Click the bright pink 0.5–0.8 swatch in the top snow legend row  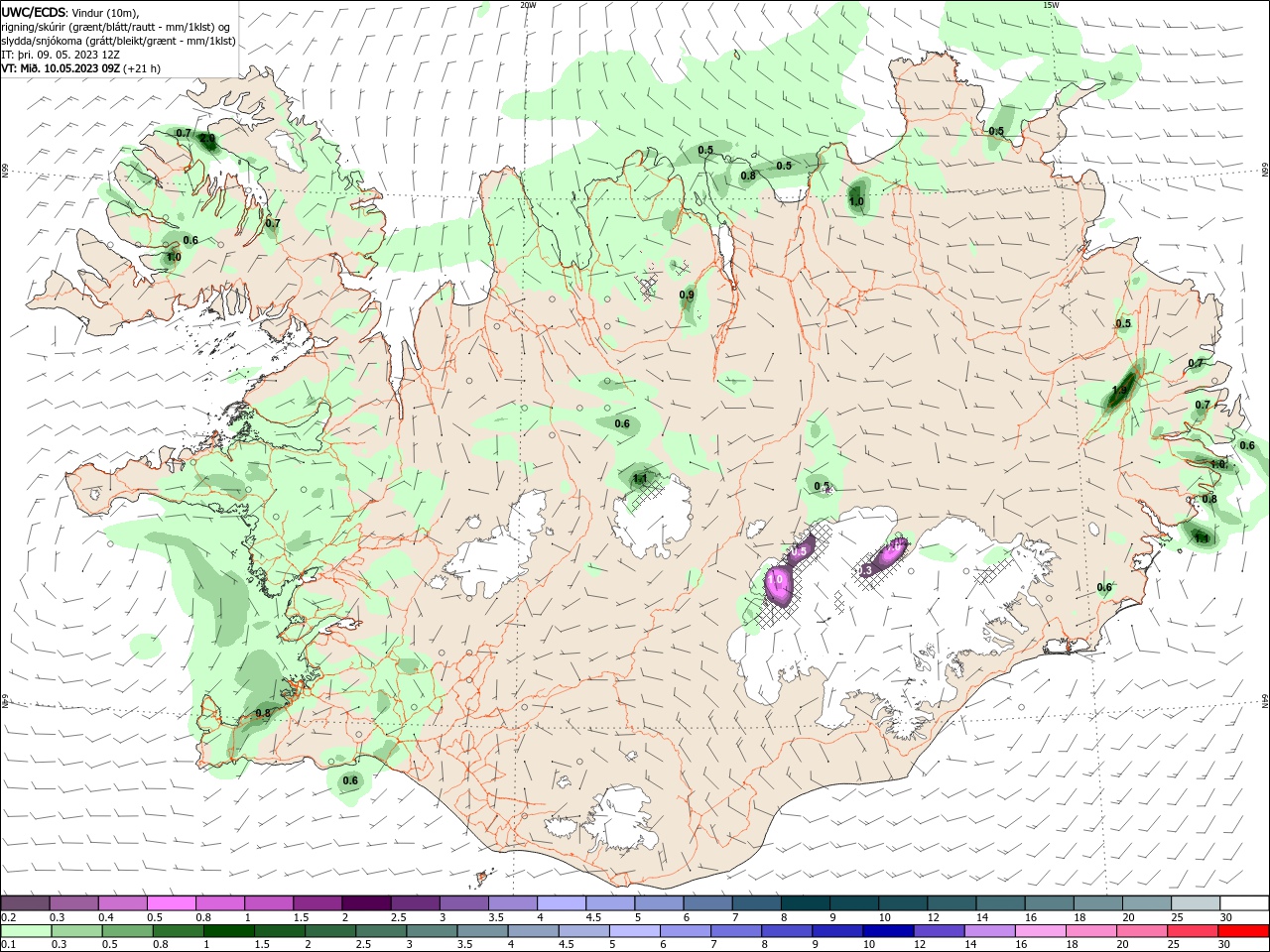point(171,902)
